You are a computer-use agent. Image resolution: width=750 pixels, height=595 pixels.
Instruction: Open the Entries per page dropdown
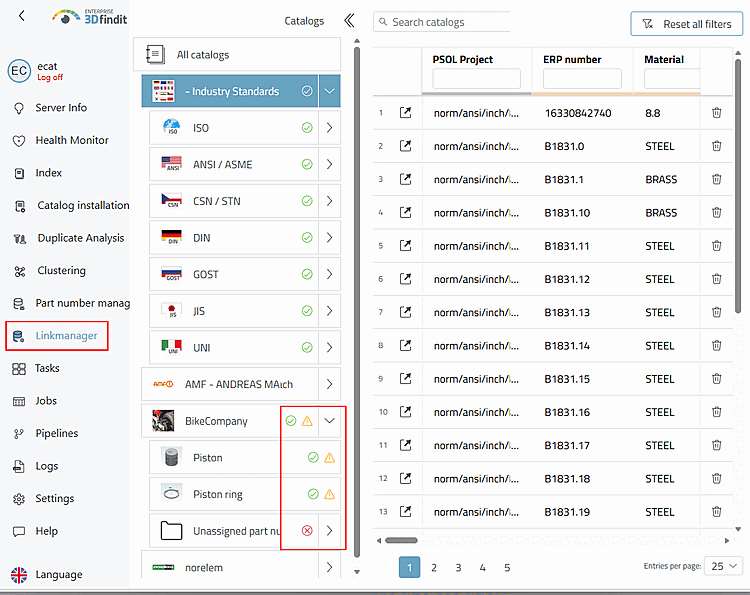pos(724,566)
